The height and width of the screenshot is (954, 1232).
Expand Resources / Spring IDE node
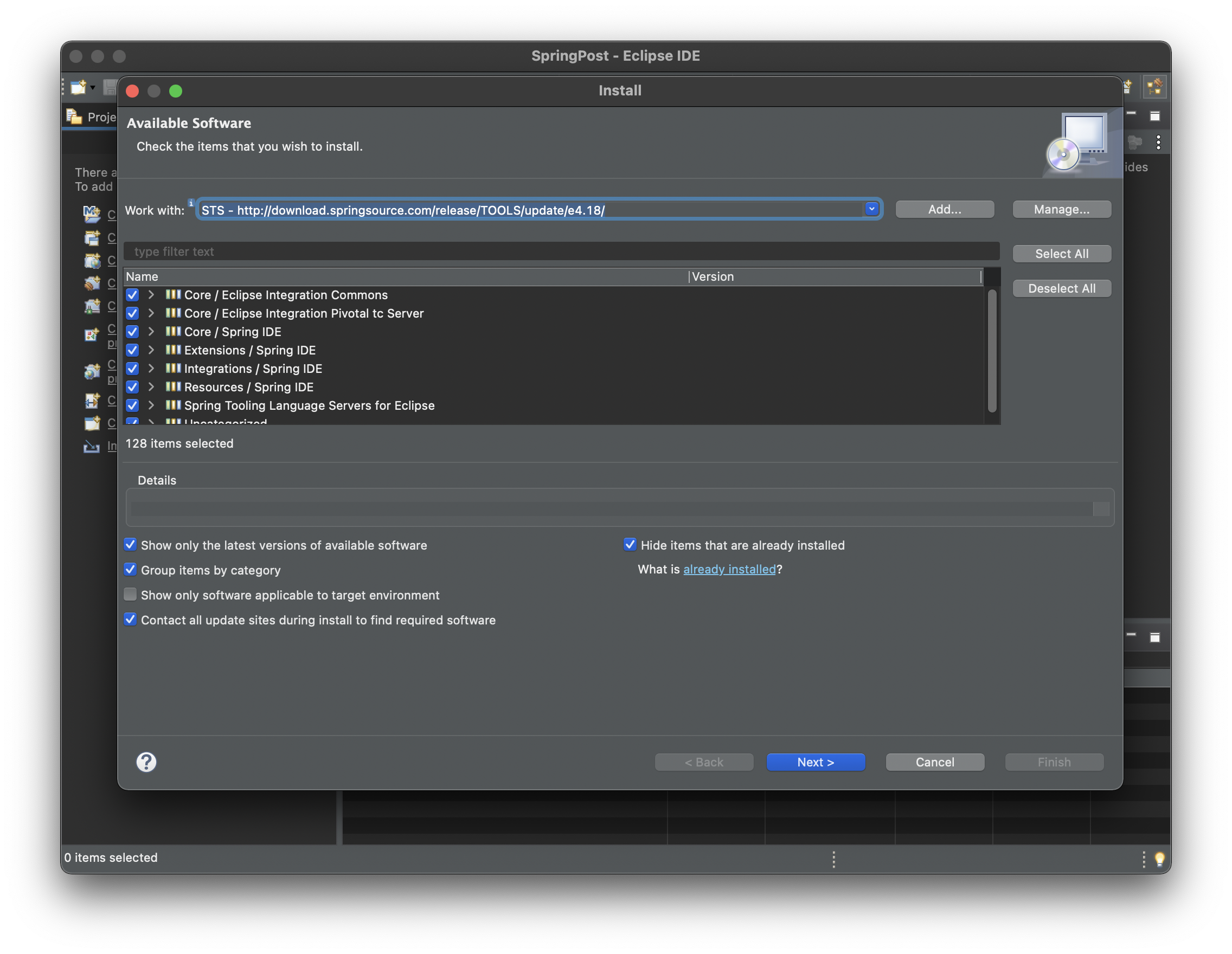(x=151, y=387)
